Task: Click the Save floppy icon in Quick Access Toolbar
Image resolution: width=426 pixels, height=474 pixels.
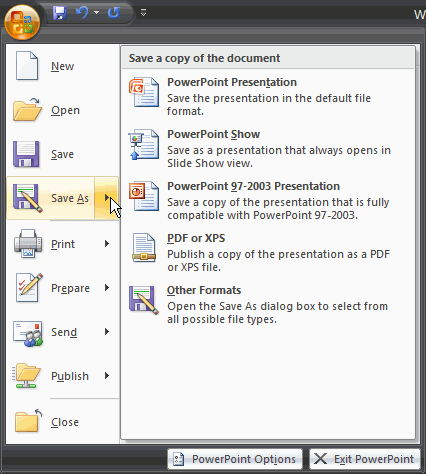Action: [x=60, y=13]
